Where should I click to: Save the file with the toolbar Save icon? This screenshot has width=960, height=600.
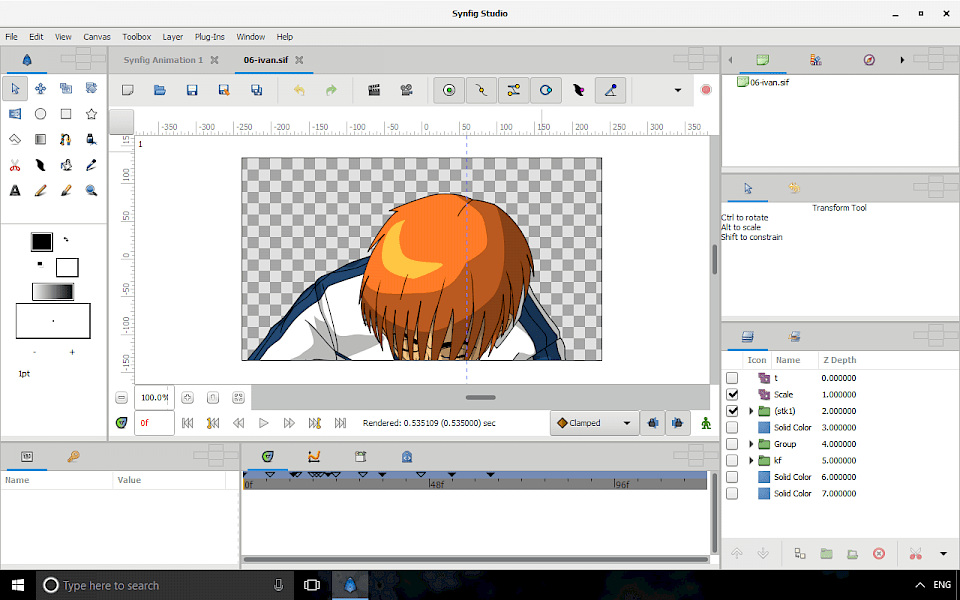coord(192,90)
